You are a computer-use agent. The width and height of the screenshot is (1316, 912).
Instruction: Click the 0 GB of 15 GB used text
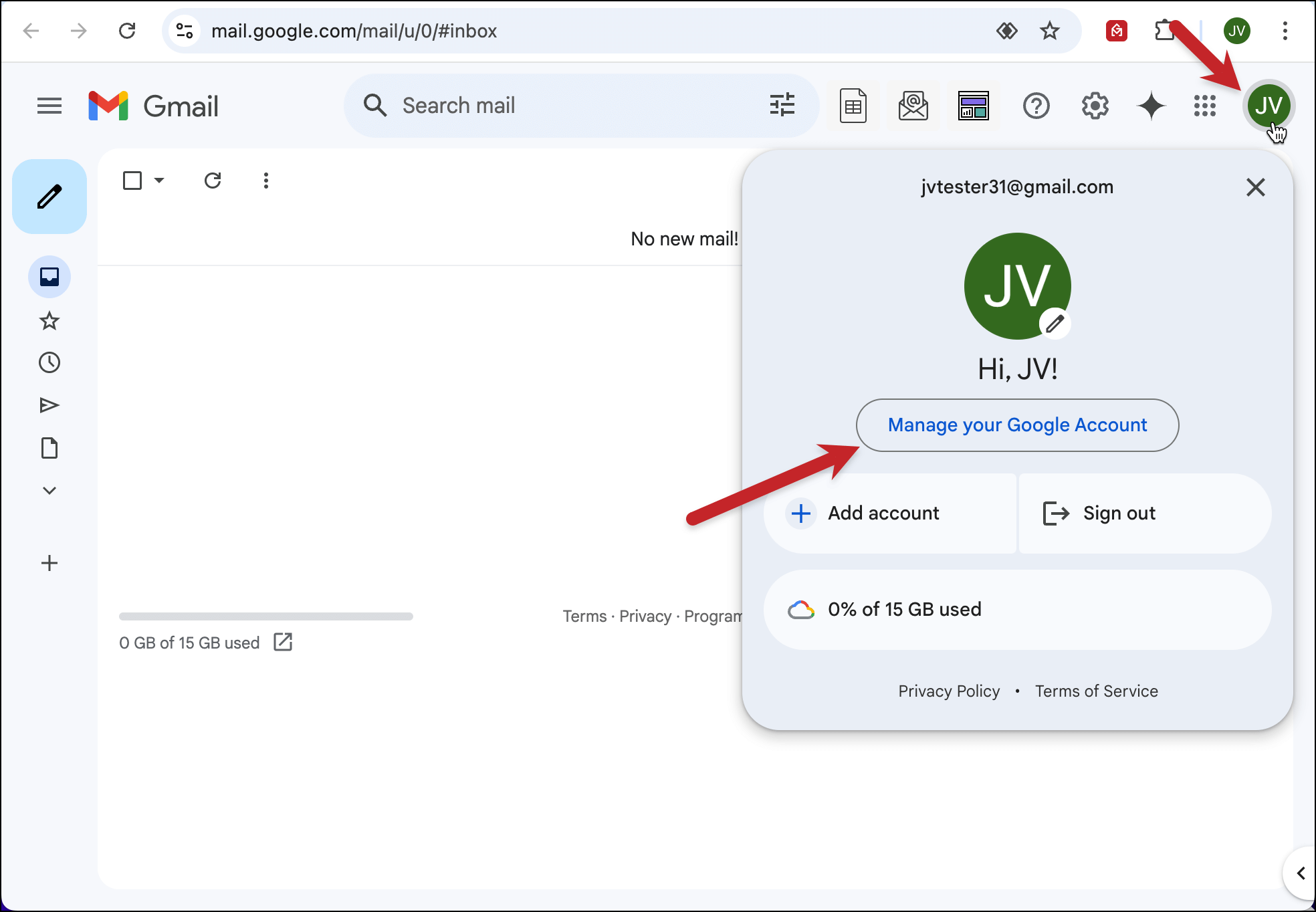click(189, 643)
